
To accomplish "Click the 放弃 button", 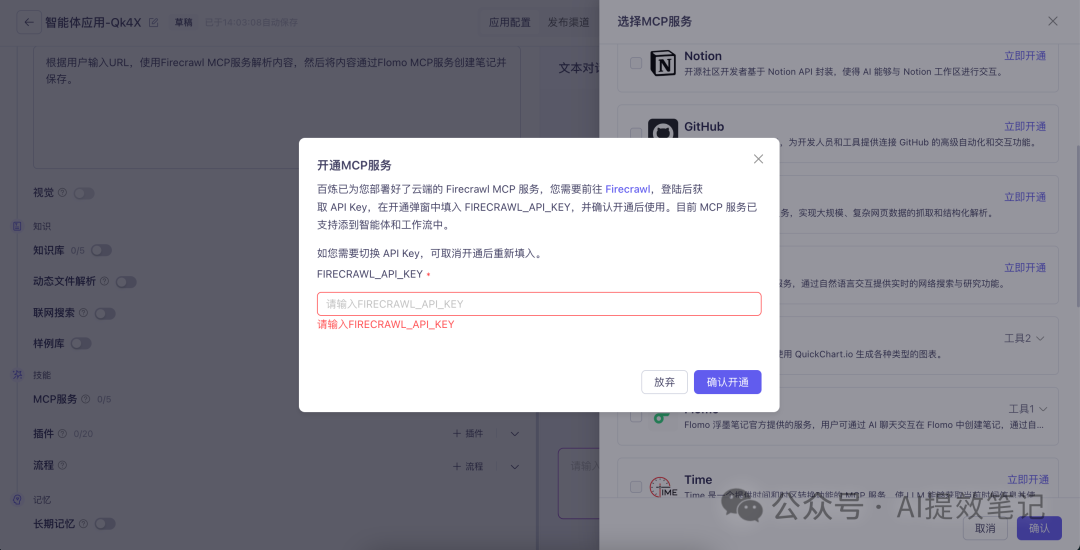I will (664, 382).
